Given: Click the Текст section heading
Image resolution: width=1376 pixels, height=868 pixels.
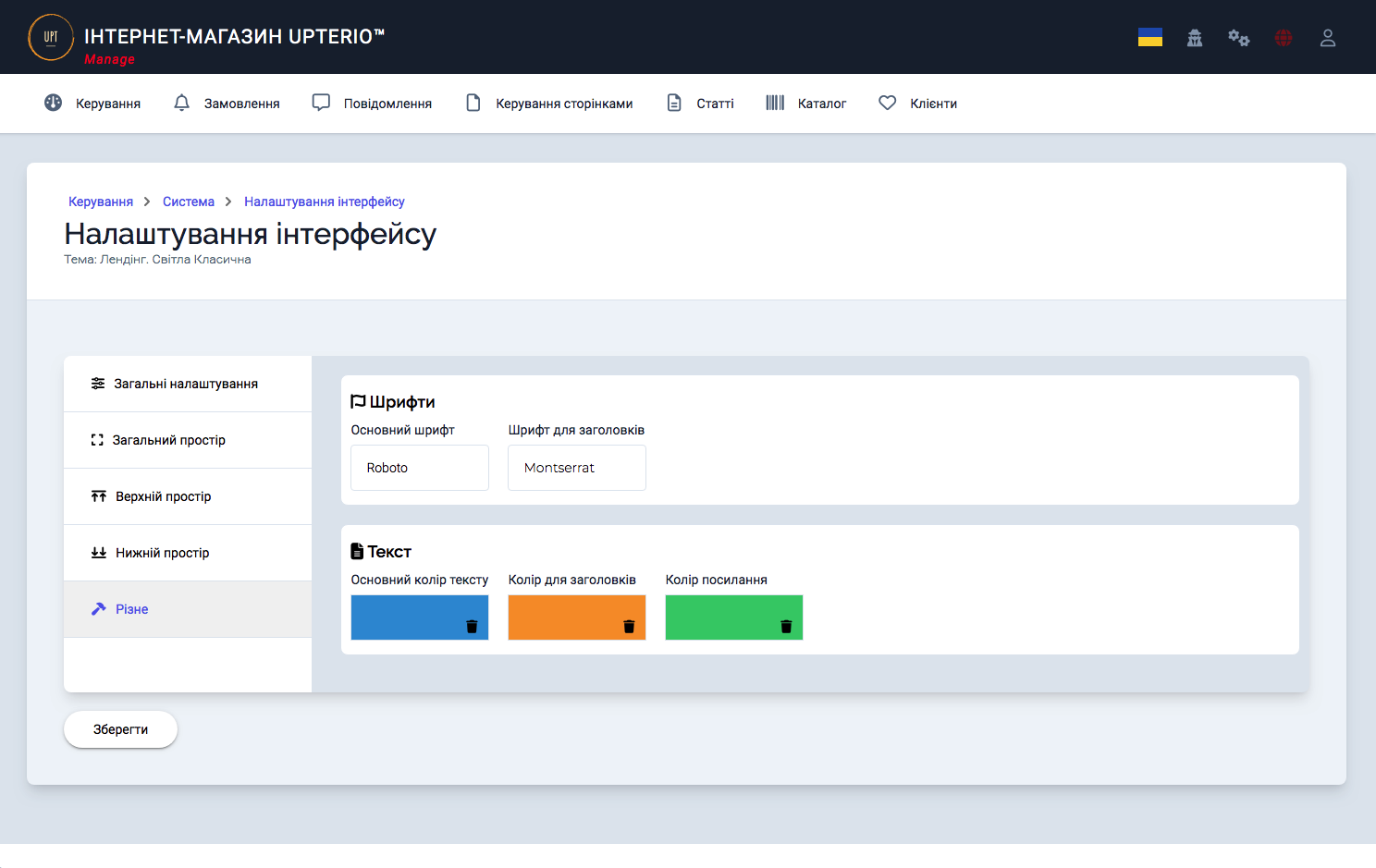Looking at the screenshot, I should (389, 552).
